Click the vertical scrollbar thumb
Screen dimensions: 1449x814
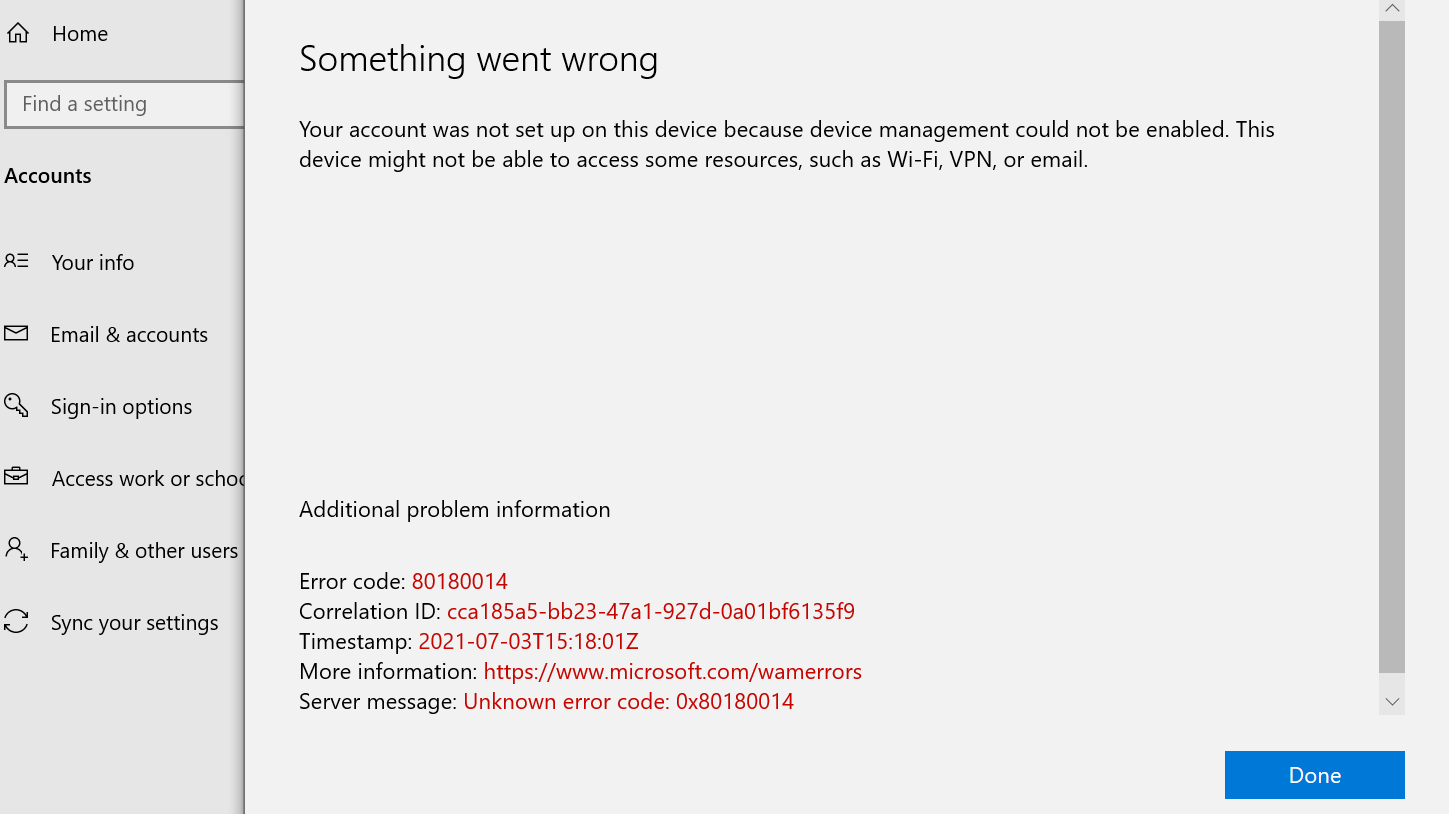coord(1392,347)
